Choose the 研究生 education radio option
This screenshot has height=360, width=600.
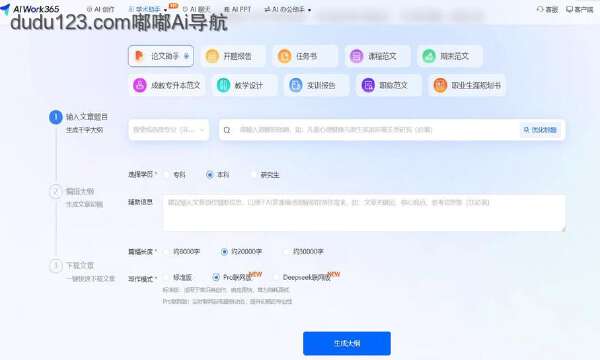253,175
